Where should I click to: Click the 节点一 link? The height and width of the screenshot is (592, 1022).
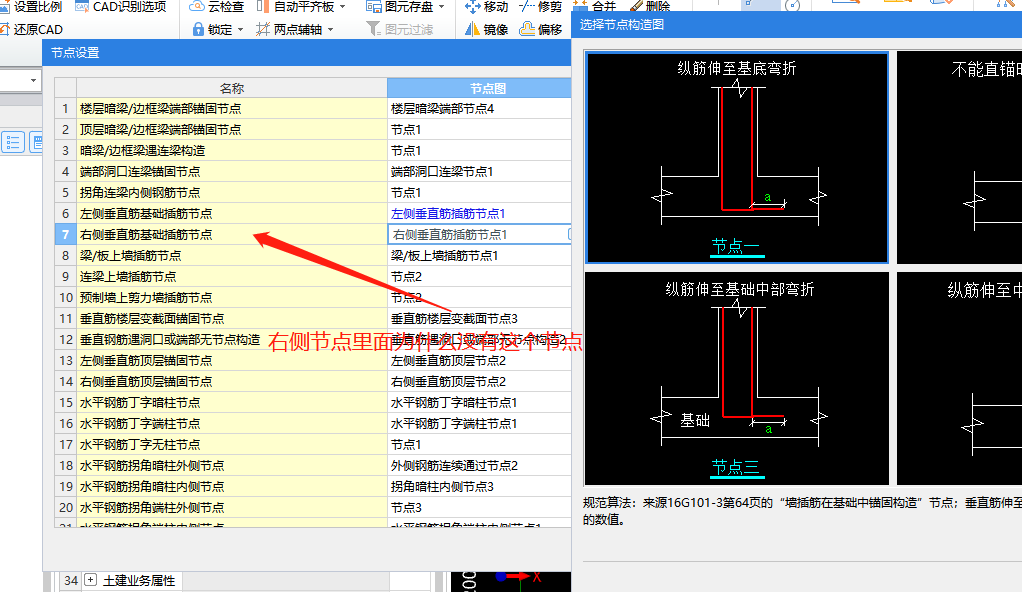[736, 246]
